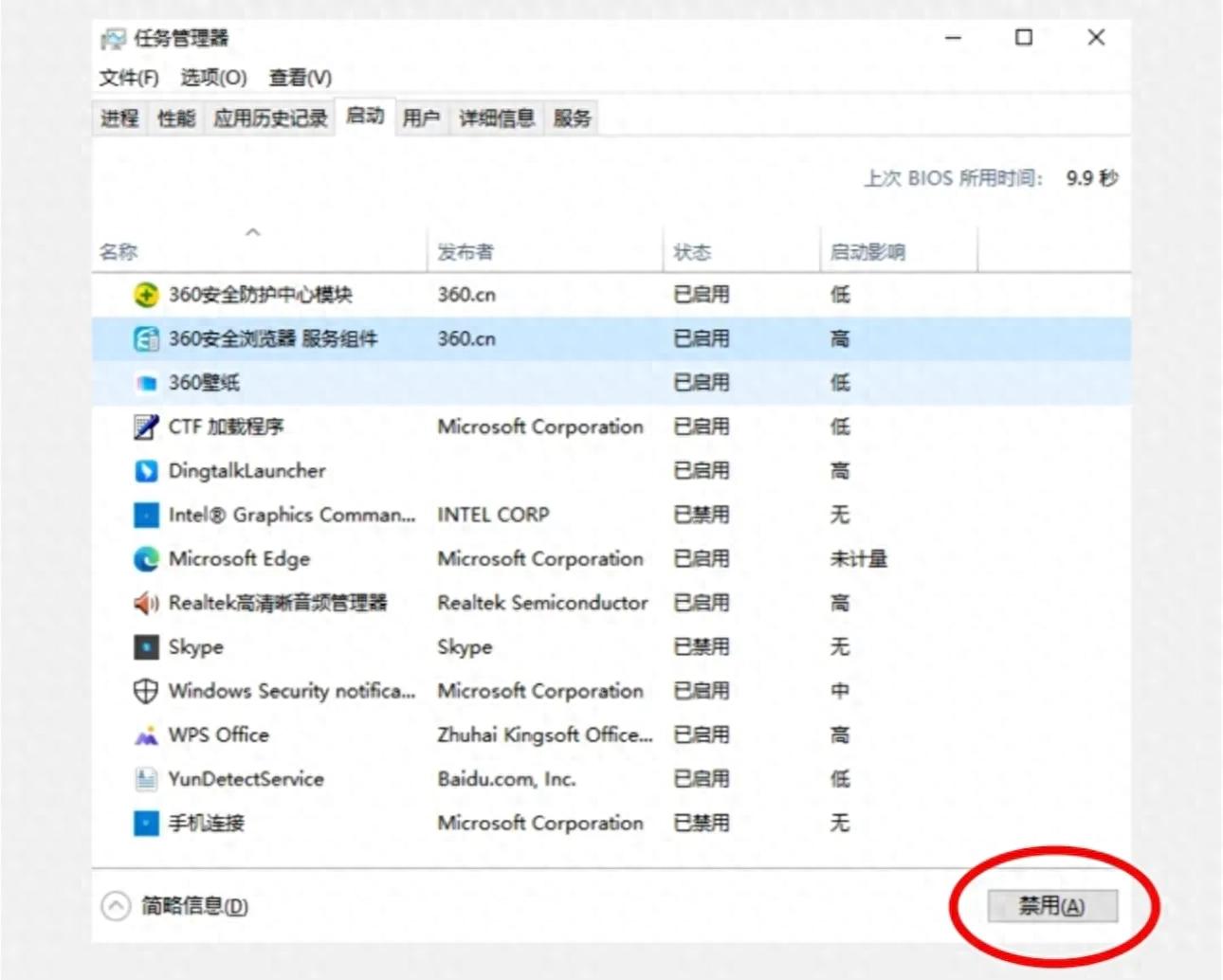The height and width of the screenshot is (980, 1223).
Task: Open the 选项(O) menu
Action: pyautogui.click(x=213, y=78)
